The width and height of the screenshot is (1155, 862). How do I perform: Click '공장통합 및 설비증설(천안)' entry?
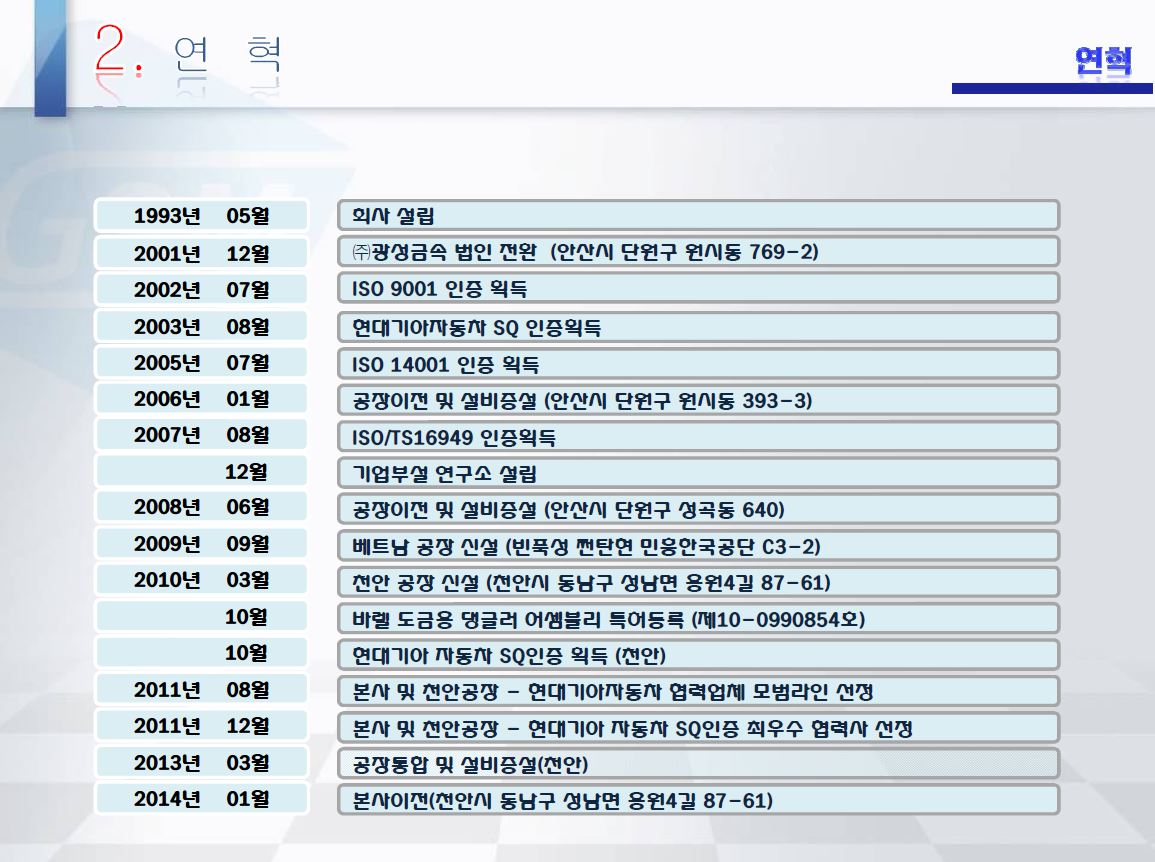coord(698,764)
